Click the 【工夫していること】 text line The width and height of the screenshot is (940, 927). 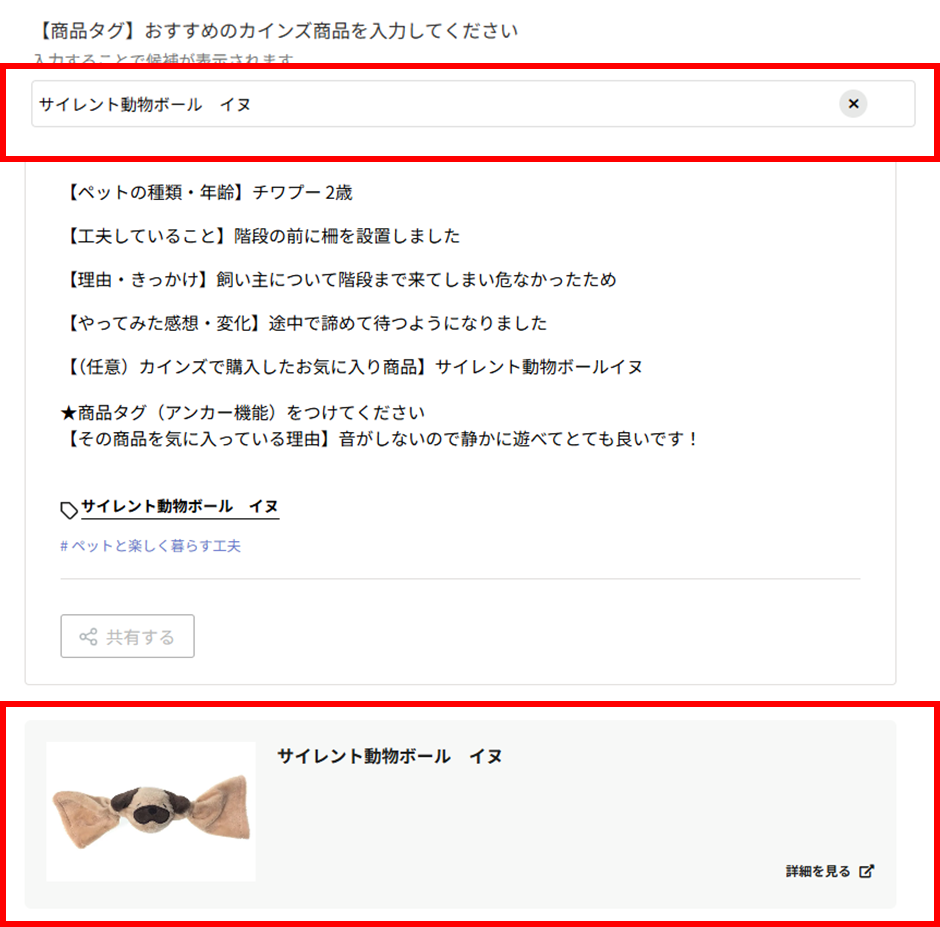(260, 236)
